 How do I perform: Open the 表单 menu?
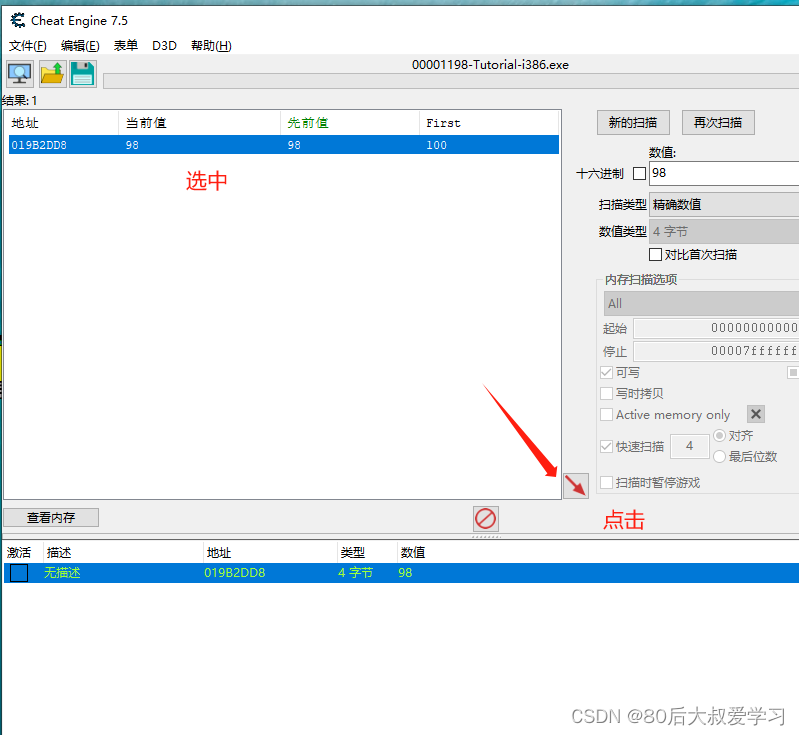(125, 46)
